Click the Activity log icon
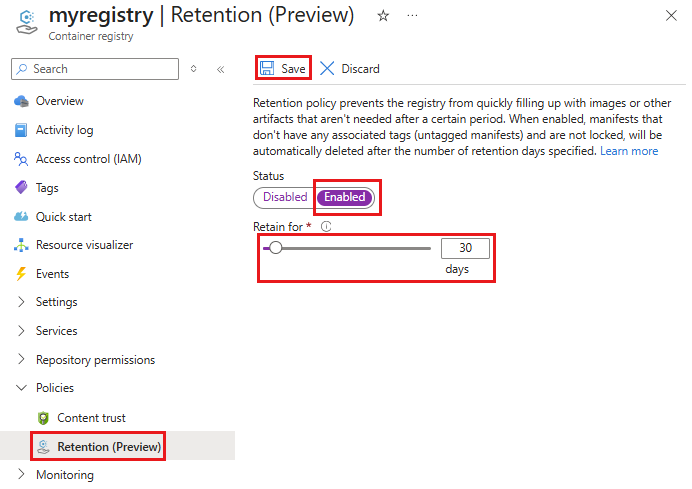692x489 pixels. coord(21,130)
